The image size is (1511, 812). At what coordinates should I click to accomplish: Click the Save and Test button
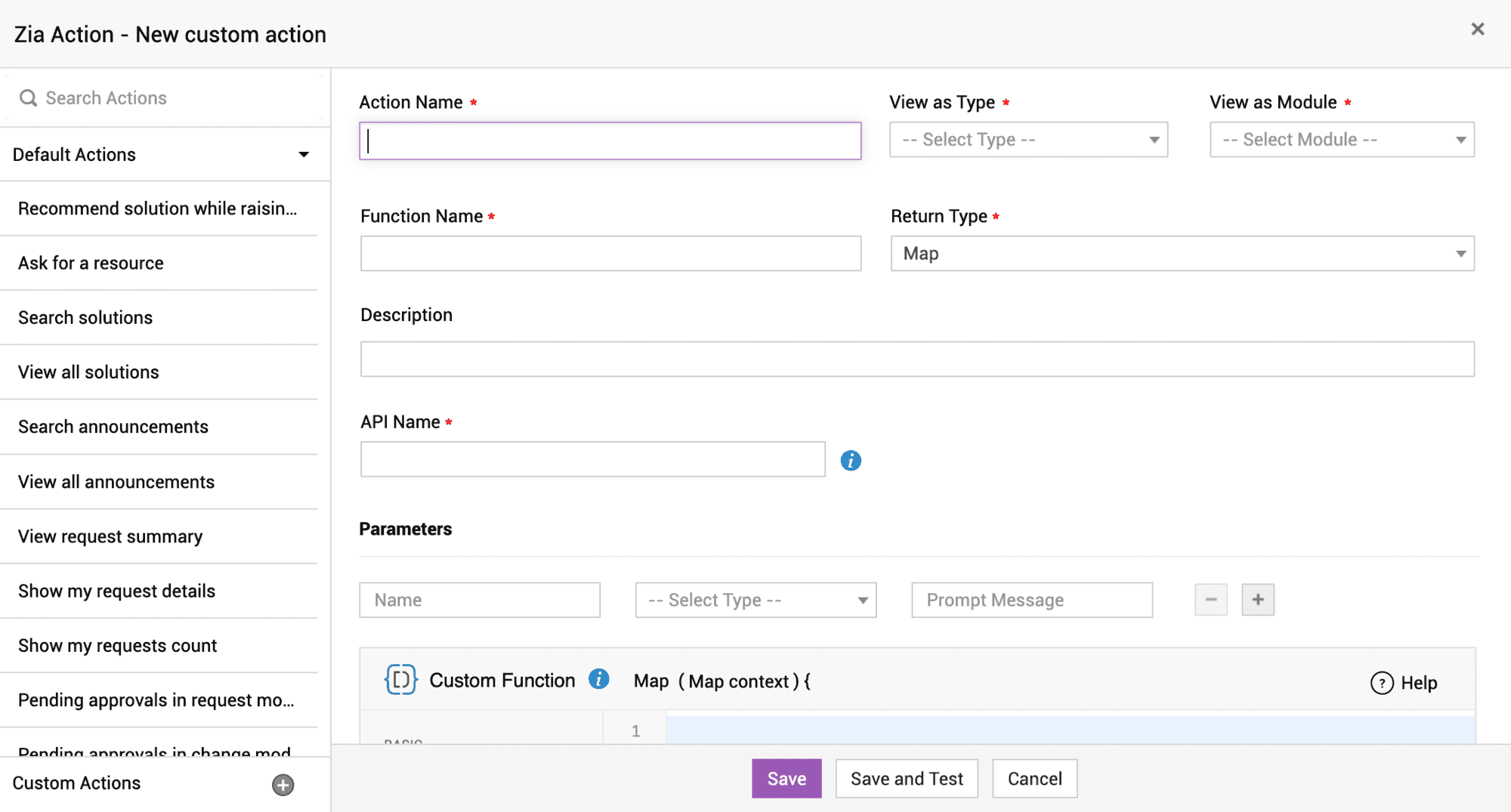coord(907,779)
